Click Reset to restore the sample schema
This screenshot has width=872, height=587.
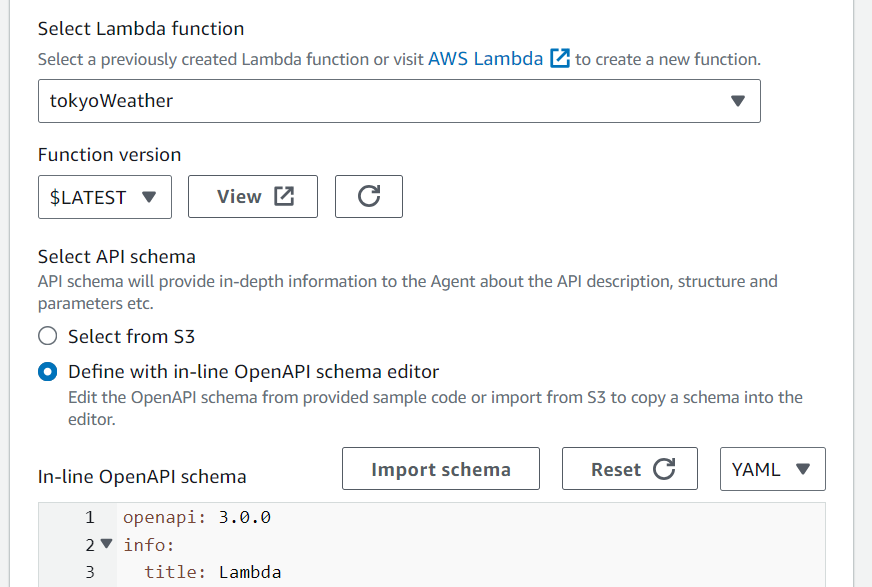pos(629,468)
